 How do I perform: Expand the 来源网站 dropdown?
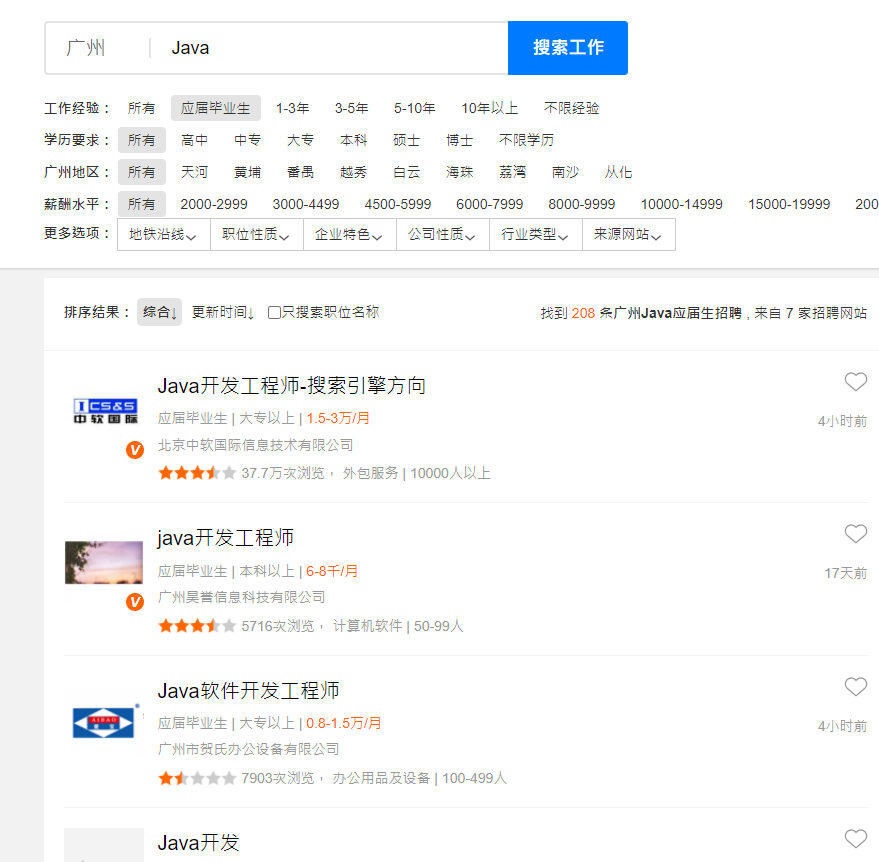(x=628, y=234)
